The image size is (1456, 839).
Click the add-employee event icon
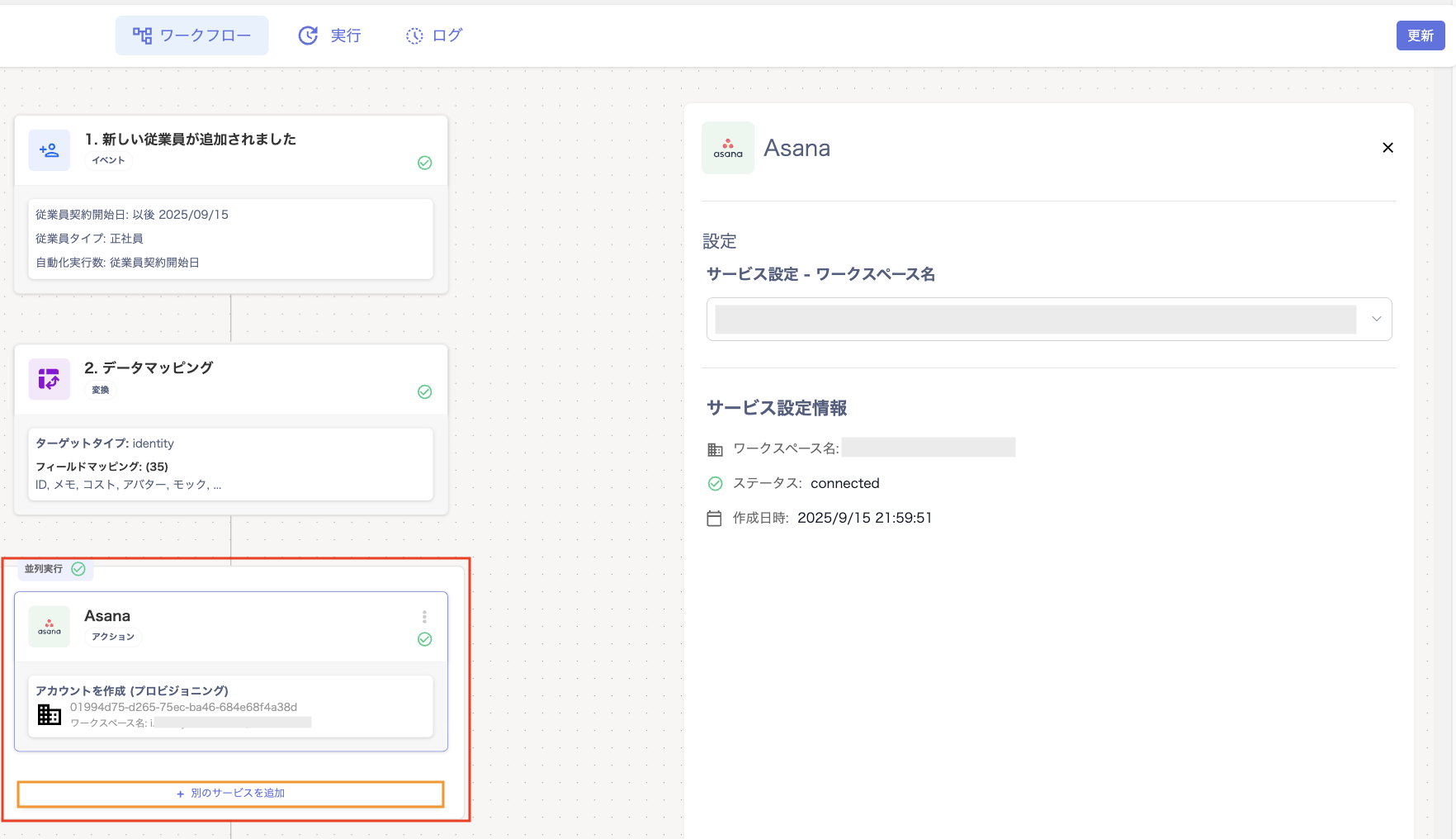50,150
